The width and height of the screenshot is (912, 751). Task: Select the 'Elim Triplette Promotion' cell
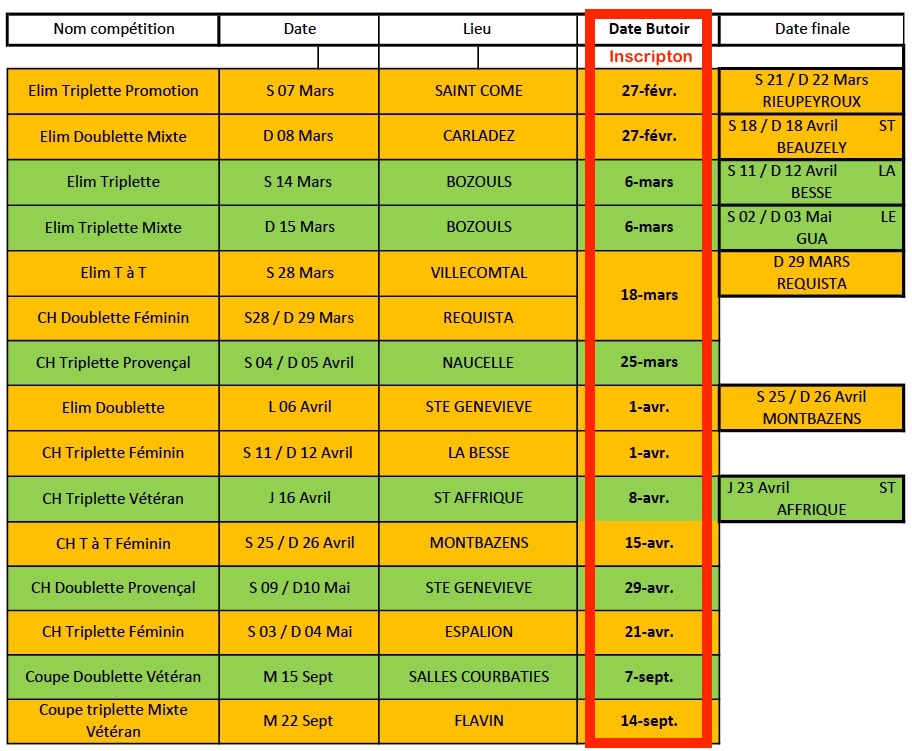(113, 91)
